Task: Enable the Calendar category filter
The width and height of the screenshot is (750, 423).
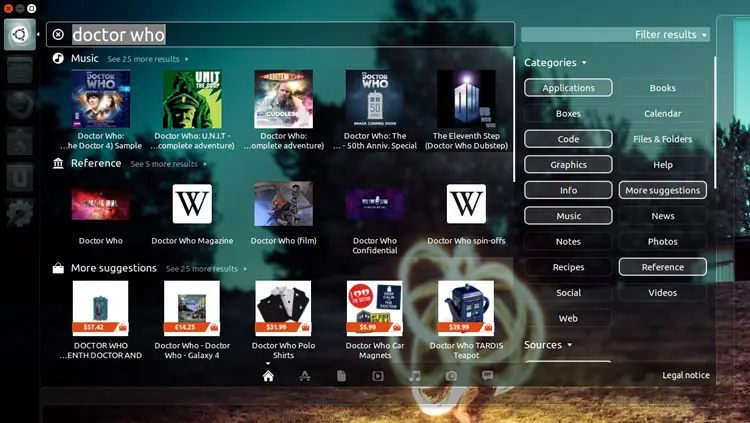Action: tap(662, 113)
